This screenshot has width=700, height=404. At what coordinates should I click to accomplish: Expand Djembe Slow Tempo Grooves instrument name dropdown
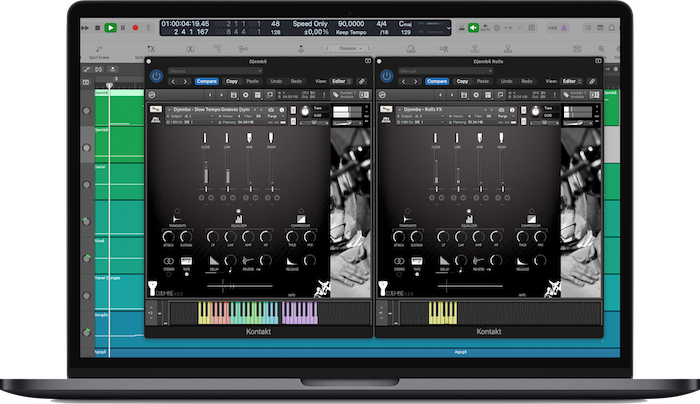click(169, 109)
